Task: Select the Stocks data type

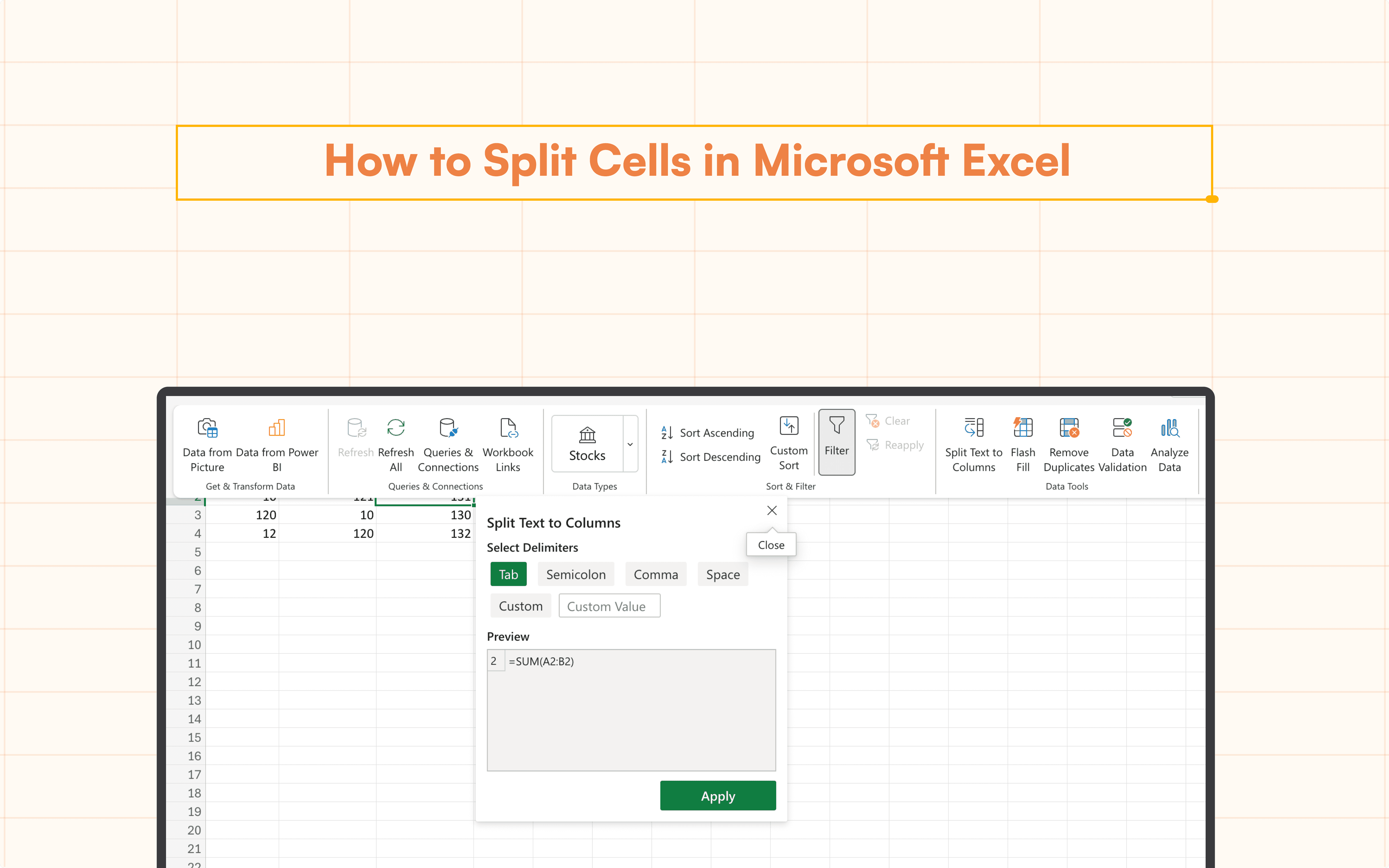Action: [x=587, y=444]
